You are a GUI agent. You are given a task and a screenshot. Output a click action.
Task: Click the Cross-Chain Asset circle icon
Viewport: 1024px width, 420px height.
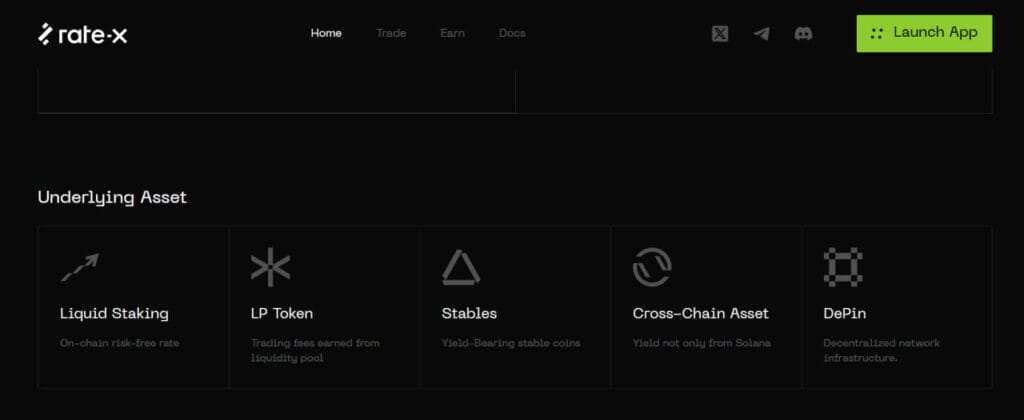click(652, 267)
